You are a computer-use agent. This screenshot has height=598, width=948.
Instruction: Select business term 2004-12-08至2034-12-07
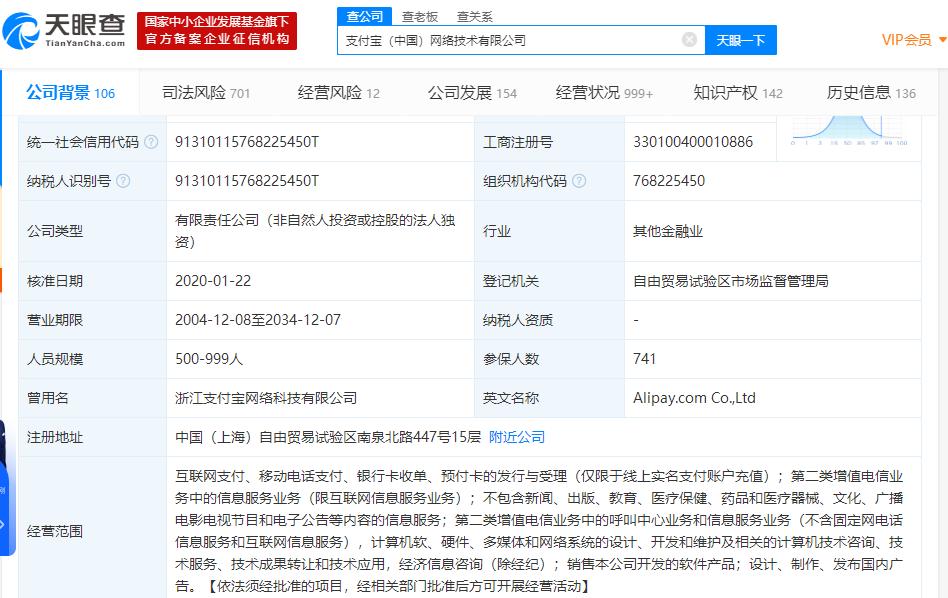pos(258,320)
